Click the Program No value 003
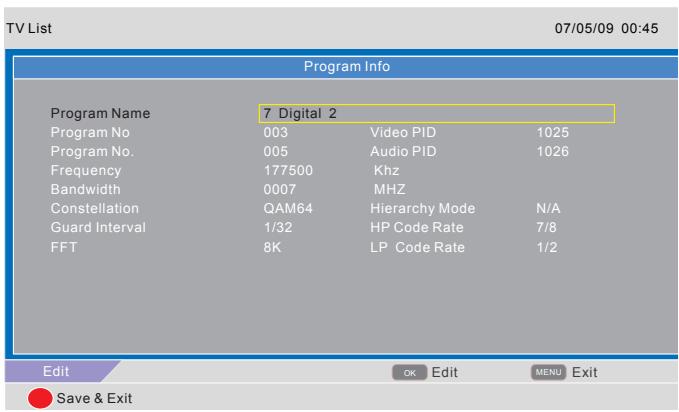The image size is (679, 412). [275, 133]
